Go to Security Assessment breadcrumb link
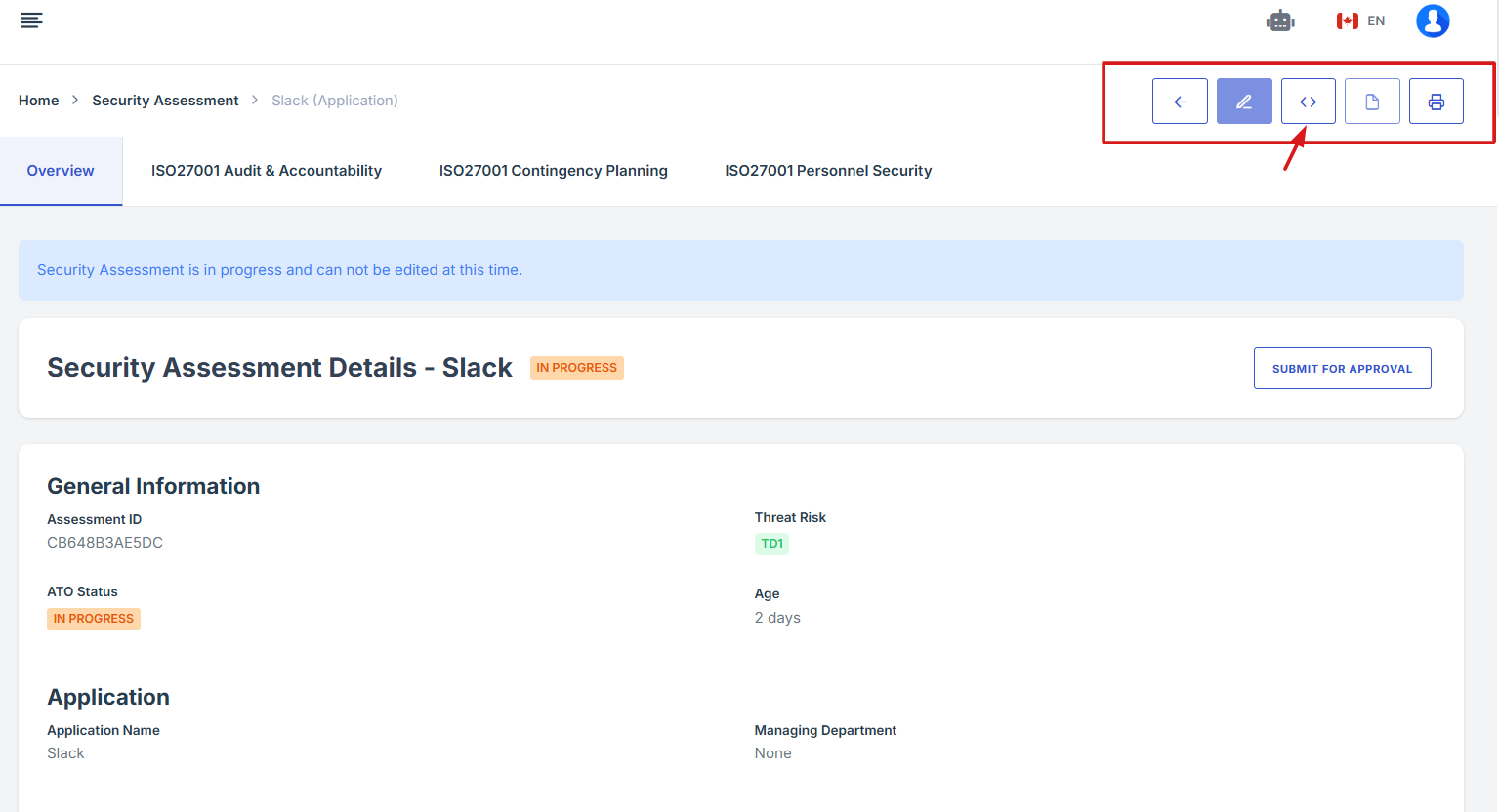 pos(165,101)
